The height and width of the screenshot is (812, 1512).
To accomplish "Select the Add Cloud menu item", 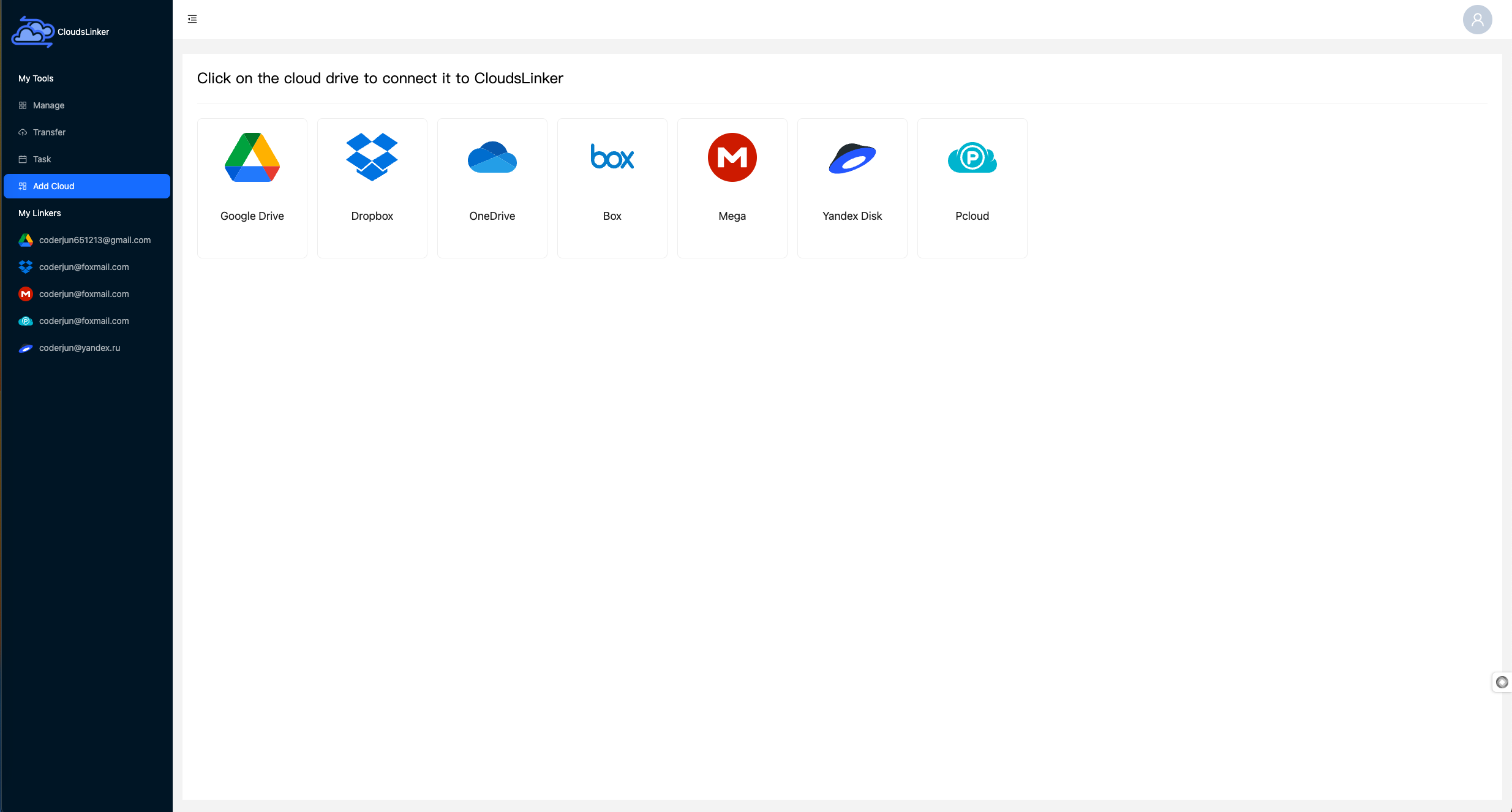I will click(x=87, y=186).
